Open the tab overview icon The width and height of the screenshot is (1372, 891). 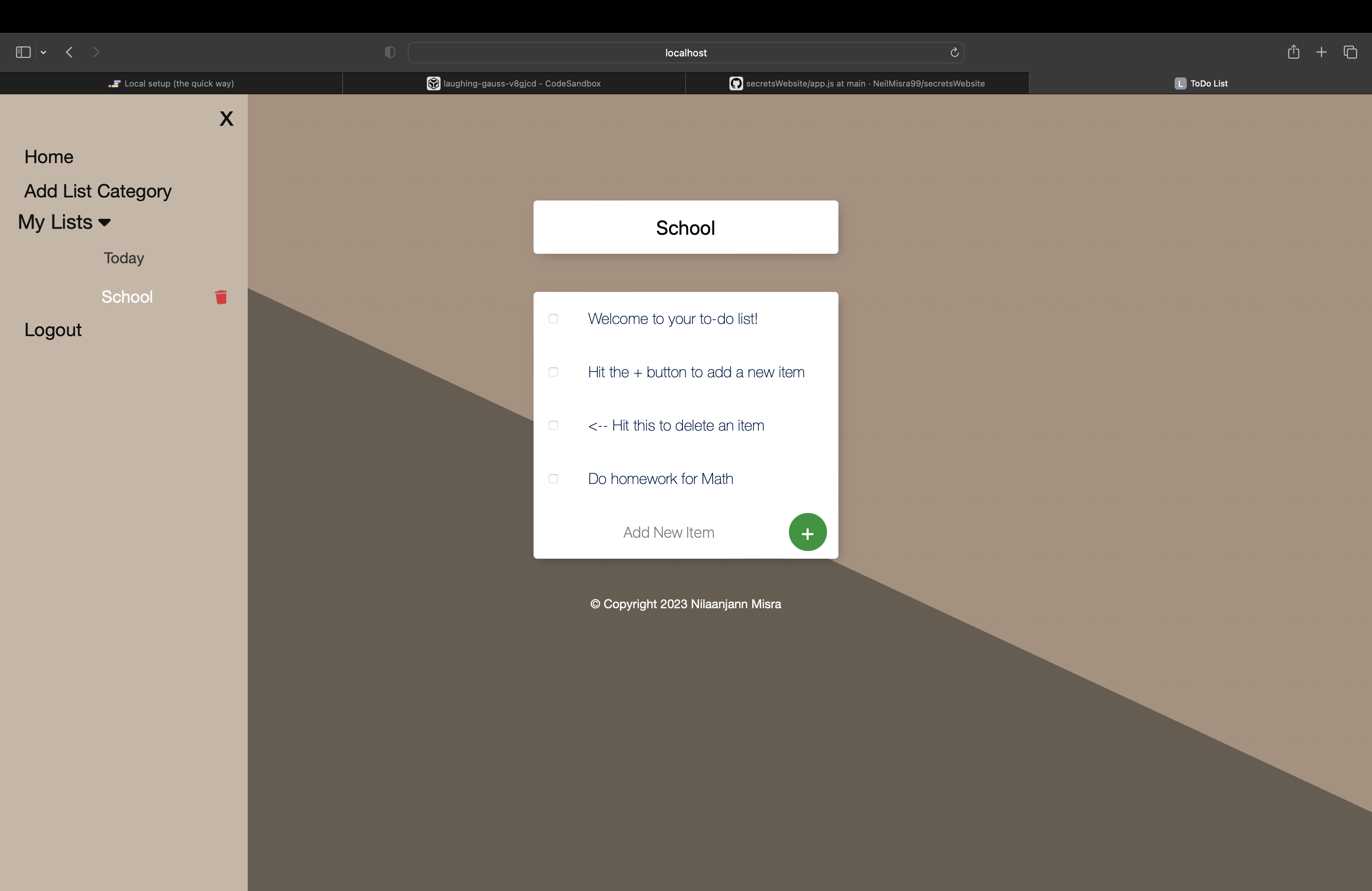pyautogui.click(x=1351, y=53)
